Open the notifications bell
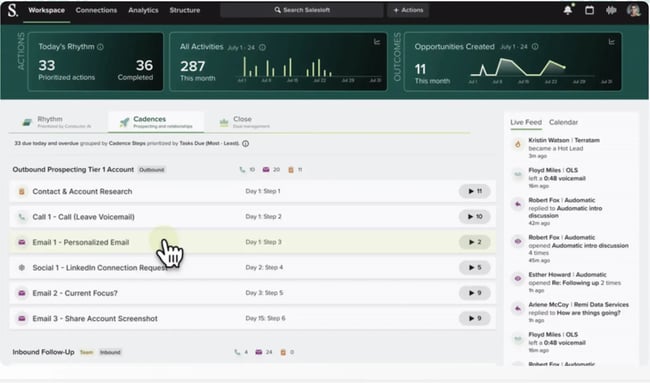This screenshot has width=650, height=383. [x=568, y=10]
